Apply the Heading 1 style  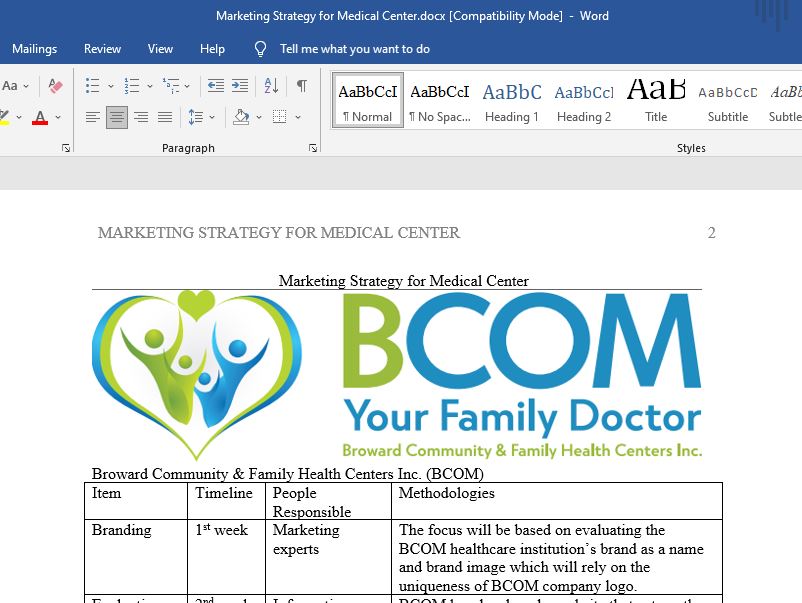[x=512, y=101]
